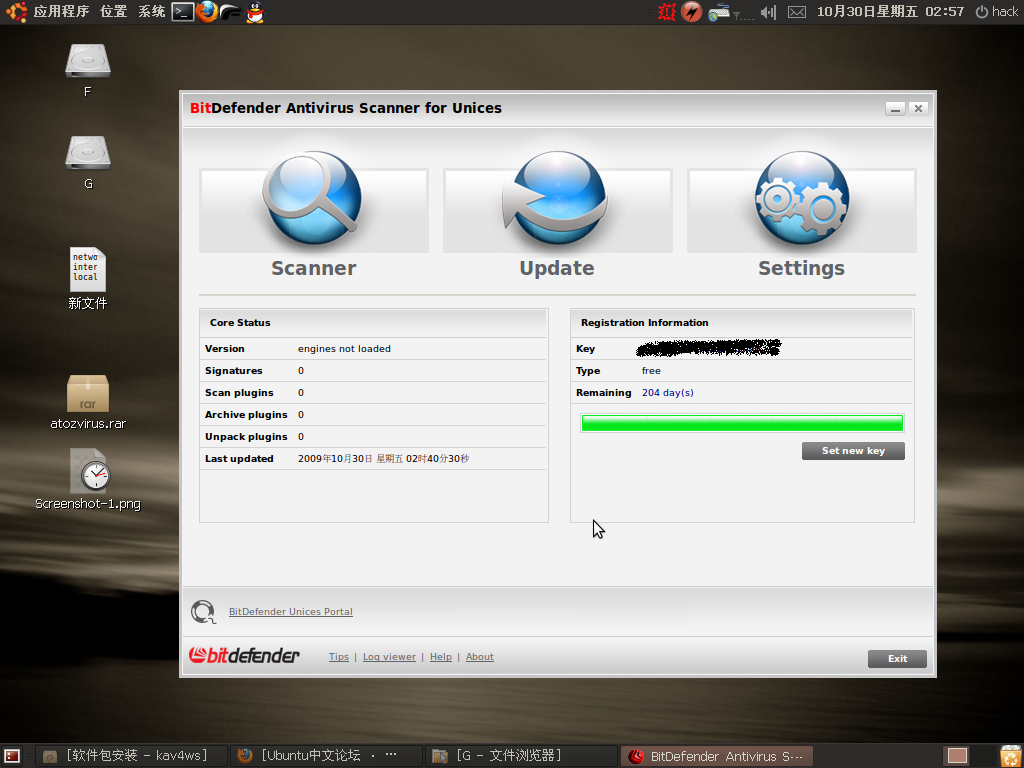Open the BitDefender Unices Portal link

pos(291,612)
